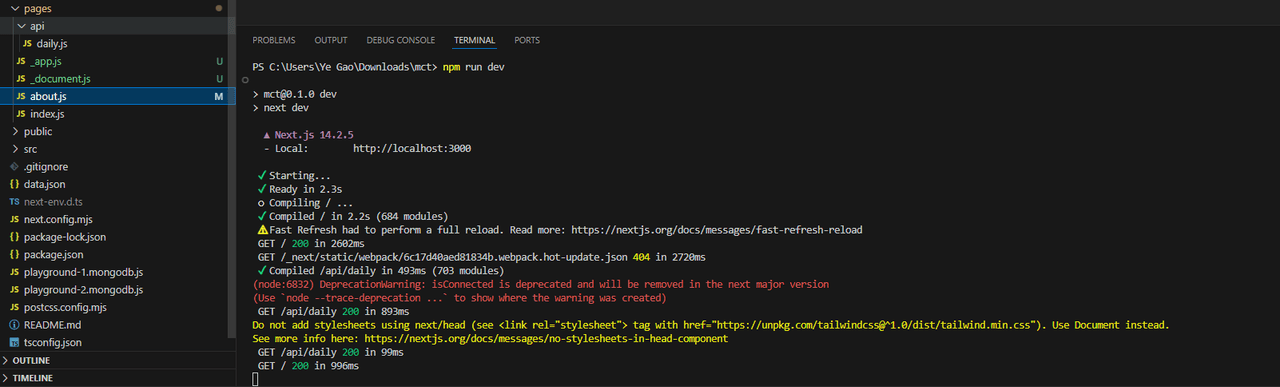Switch to the OUTPUT tab

tap(331, 40)
